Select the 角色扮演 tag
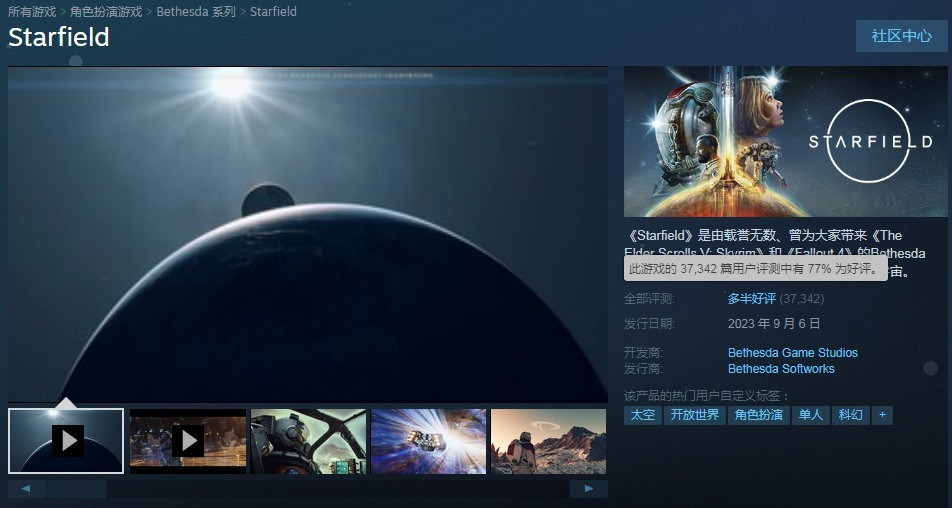Screen dimensions: 952x508 click(758, 414)
